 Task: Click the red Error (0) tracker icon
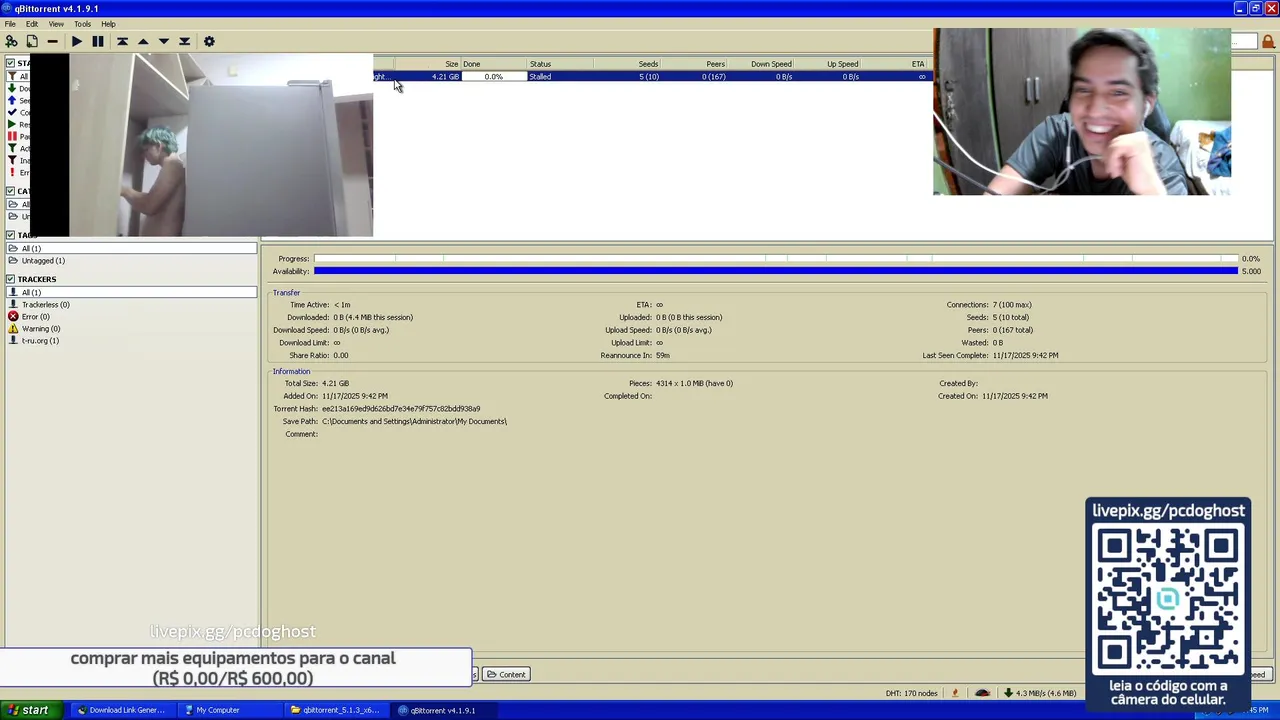pos(13,316)
